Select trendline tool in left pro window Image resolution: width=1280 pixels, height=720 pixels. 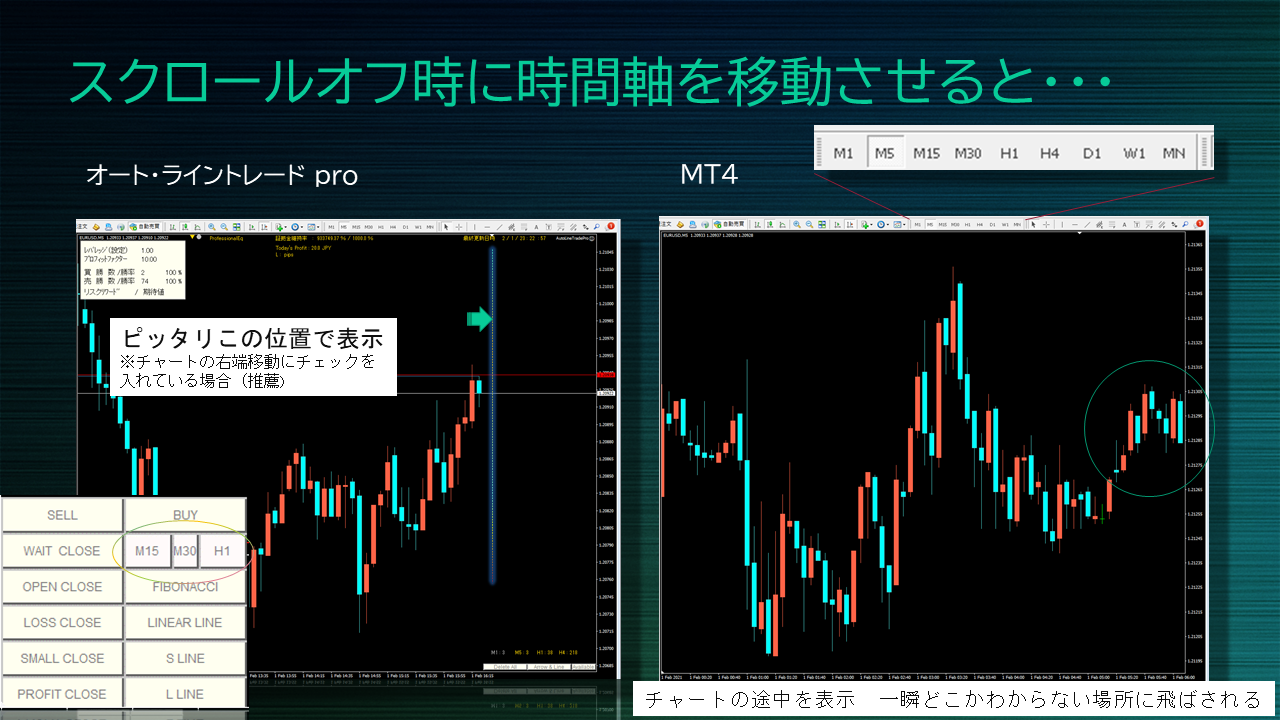point(498,227)
